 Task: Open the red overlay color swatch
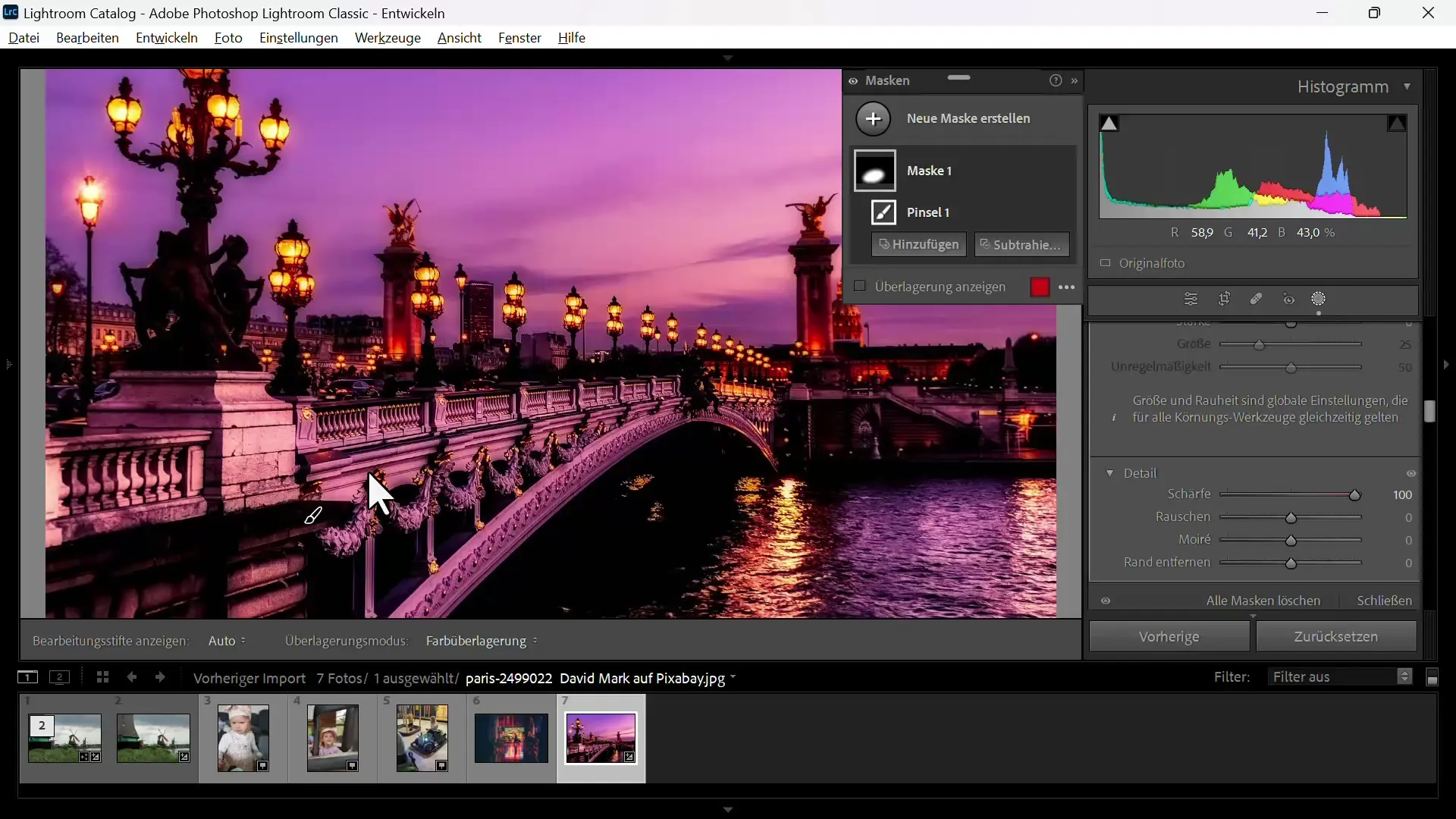1040,287
